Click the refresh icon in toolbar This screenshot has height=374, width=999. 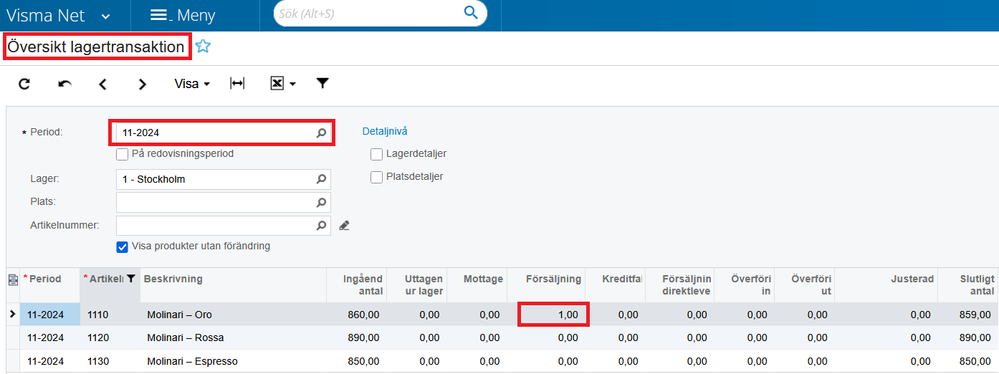pos(24,84)
